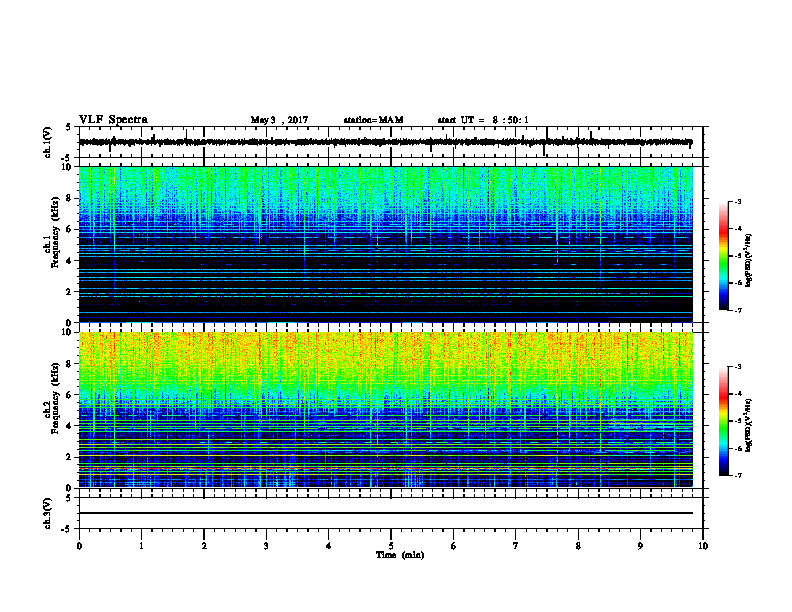Click inside the ch.2 spectrogram panel
The width and height of the screenshot is (792, 612).
pyautogui.click(x=386, y=410)
